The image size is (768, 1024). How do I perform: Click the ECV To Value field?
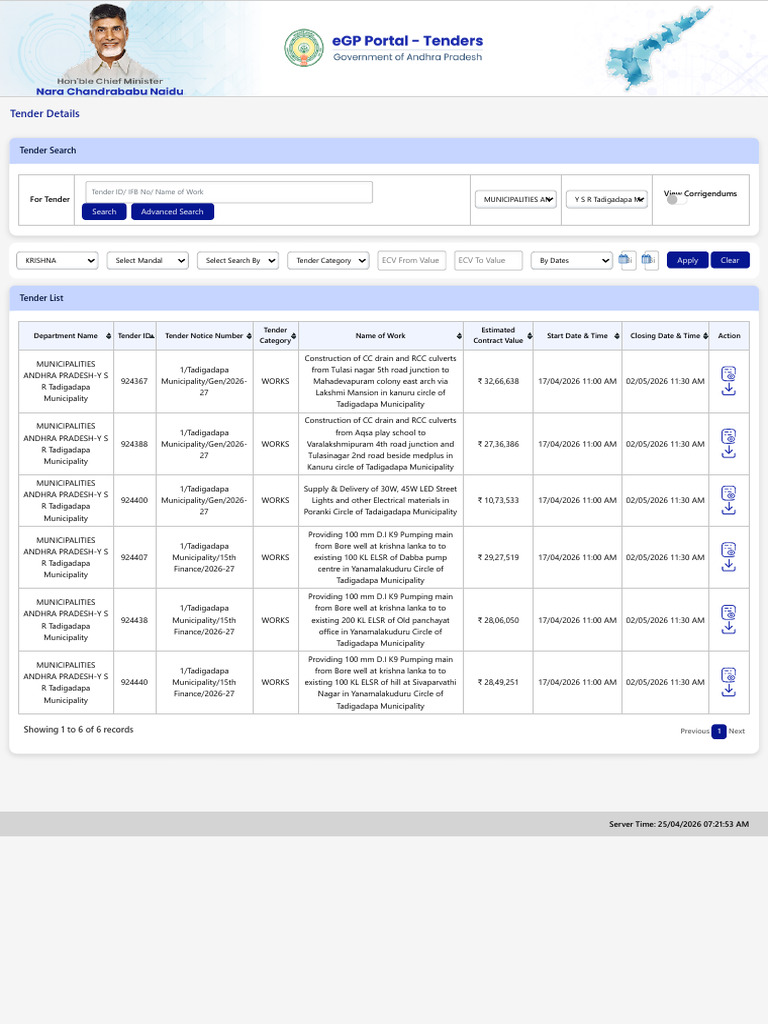click(488, 260)
